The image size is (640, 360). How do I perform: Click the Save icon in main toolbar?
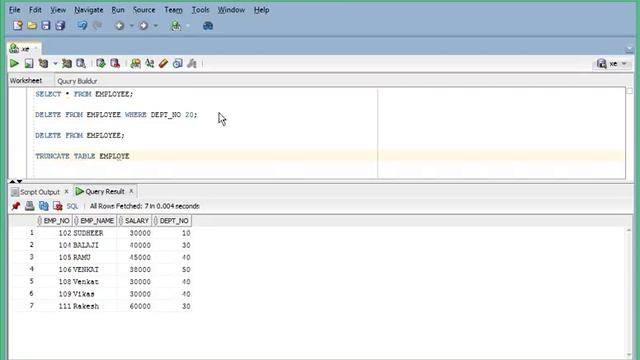coord(46,26)
